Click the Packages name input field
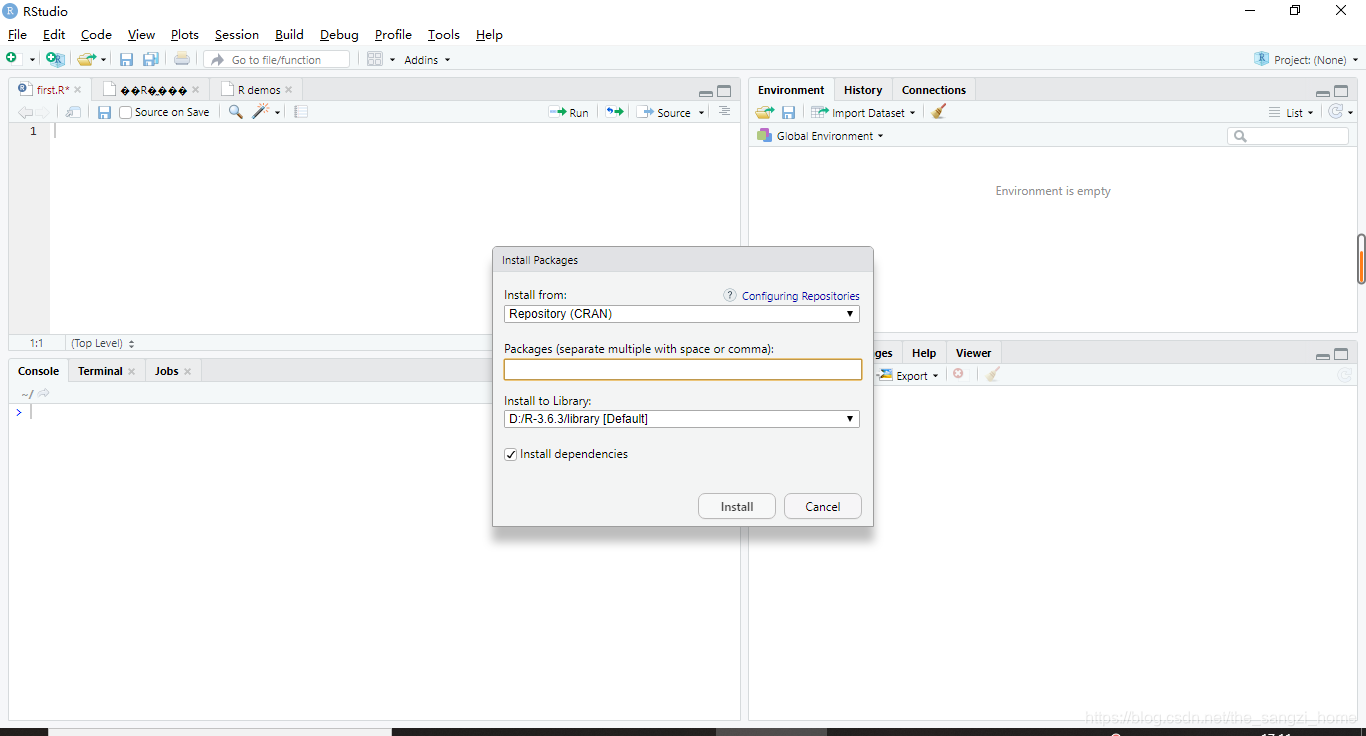 tap(683, 370)
